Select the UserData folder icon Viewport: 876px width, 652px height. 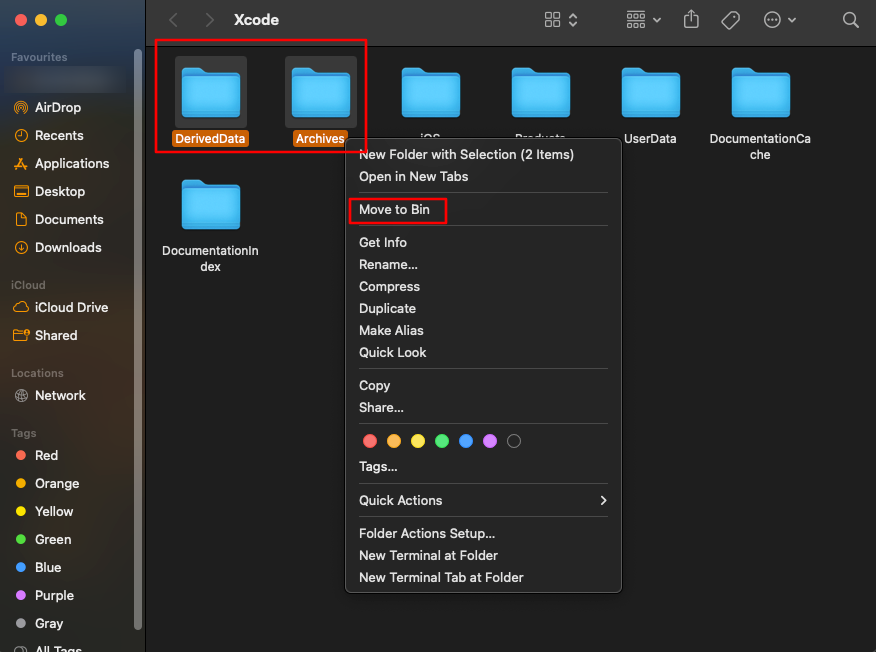(x=650, y=93)
